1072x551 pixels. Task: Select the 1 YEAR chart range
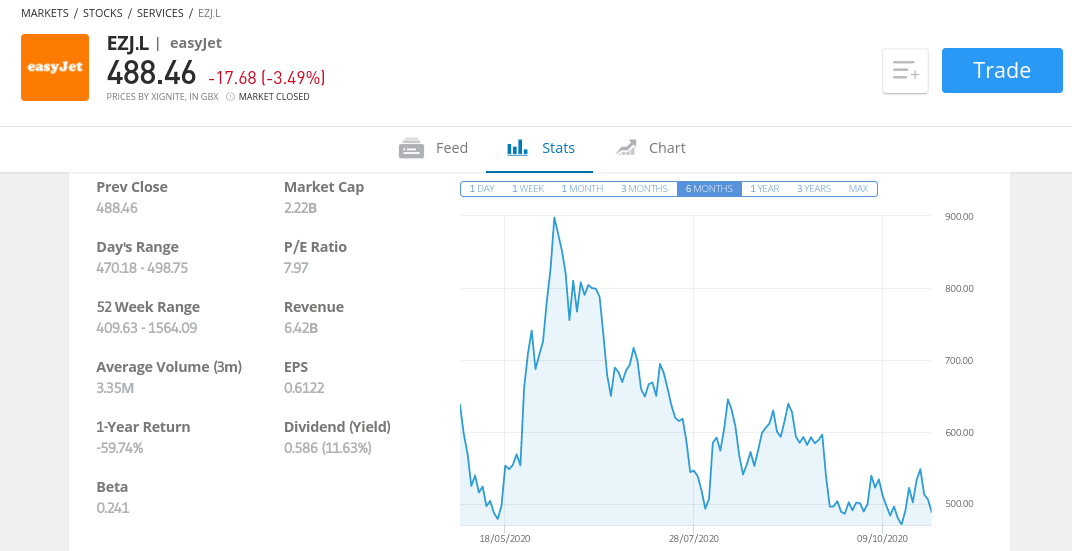tap(765, 189)
